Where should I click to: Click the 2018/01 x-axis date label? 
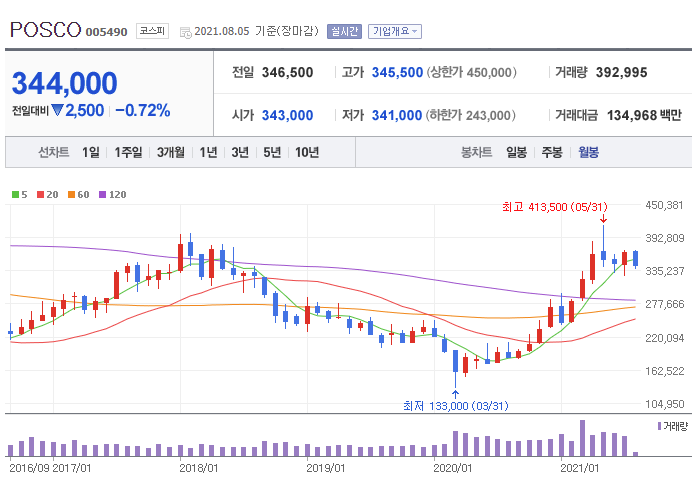click(x=199, y=468)
